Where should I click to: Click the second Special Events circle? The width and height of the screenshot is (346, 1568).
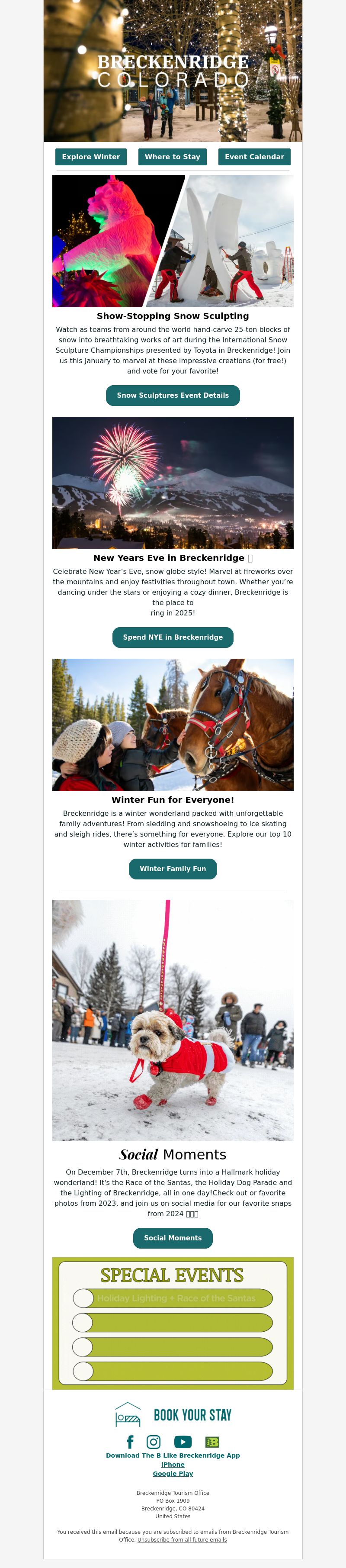click(83, 1323)
